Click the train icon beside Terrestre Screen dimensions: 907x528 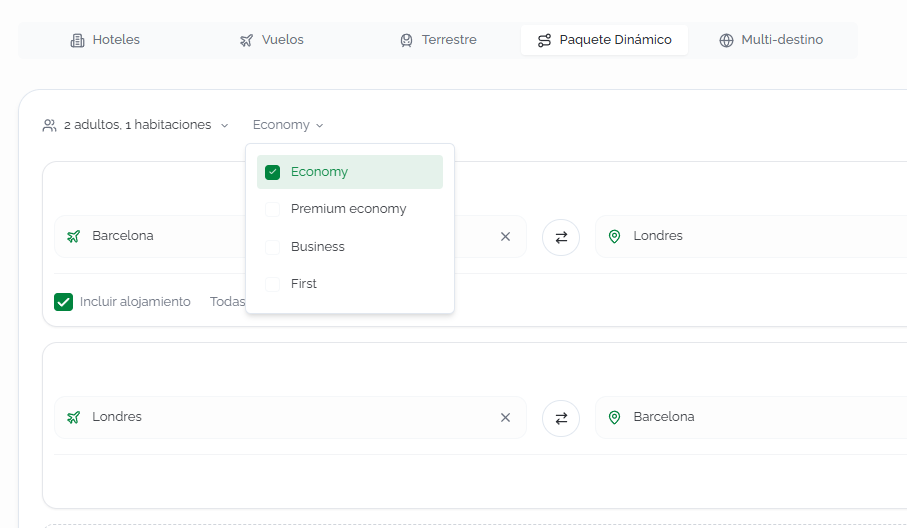[407, 40]
